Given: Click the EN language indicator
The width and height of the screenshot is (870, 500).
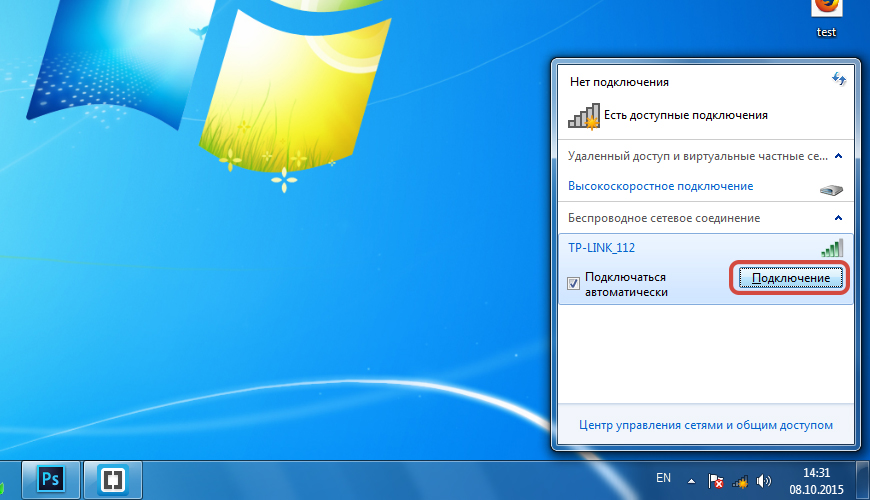Looking at the screenshot, I should tap(664, 478).
